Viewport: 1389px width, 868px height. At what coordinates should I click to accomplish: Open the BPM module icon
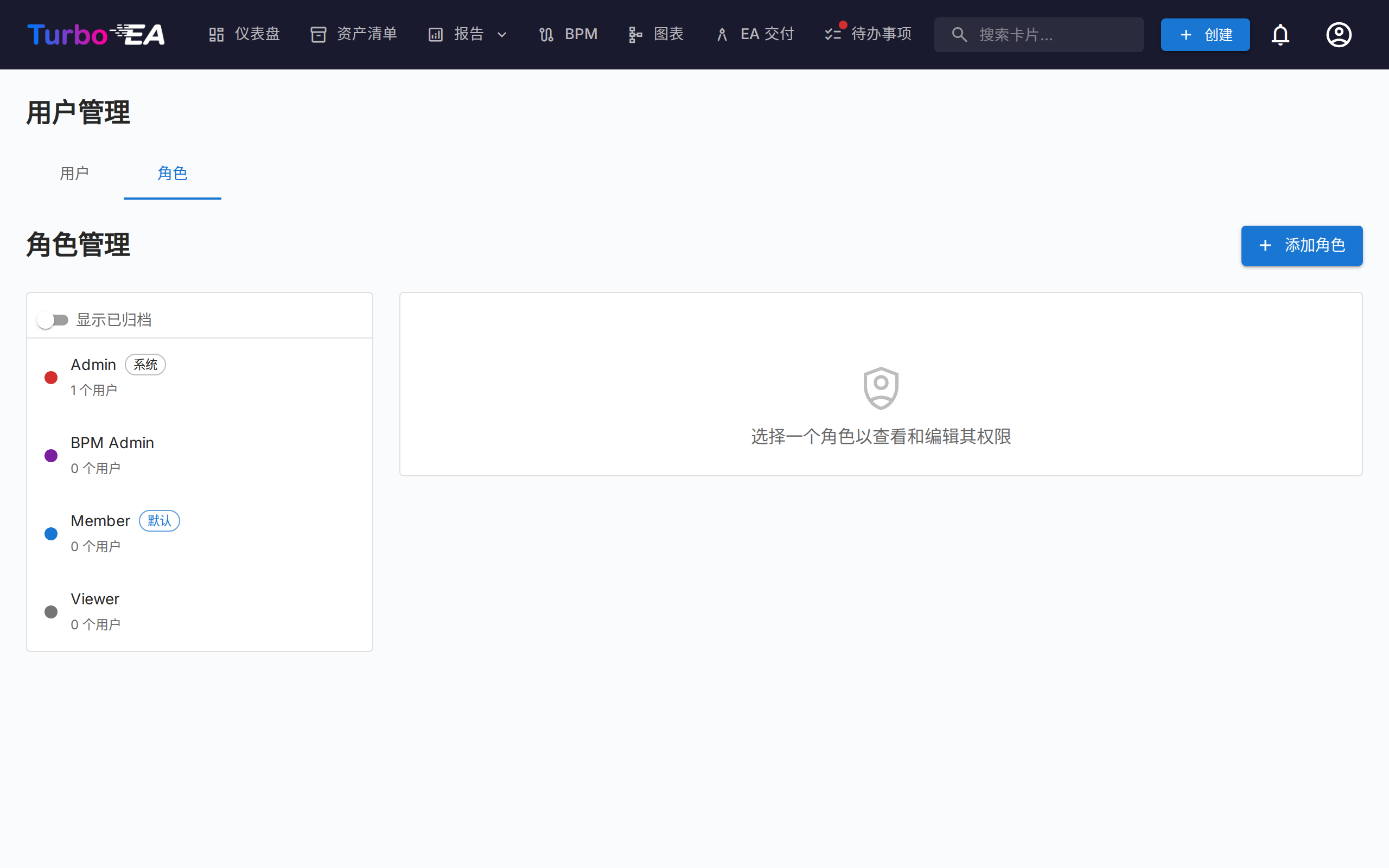pyautogui.click(x=545, y=34)
